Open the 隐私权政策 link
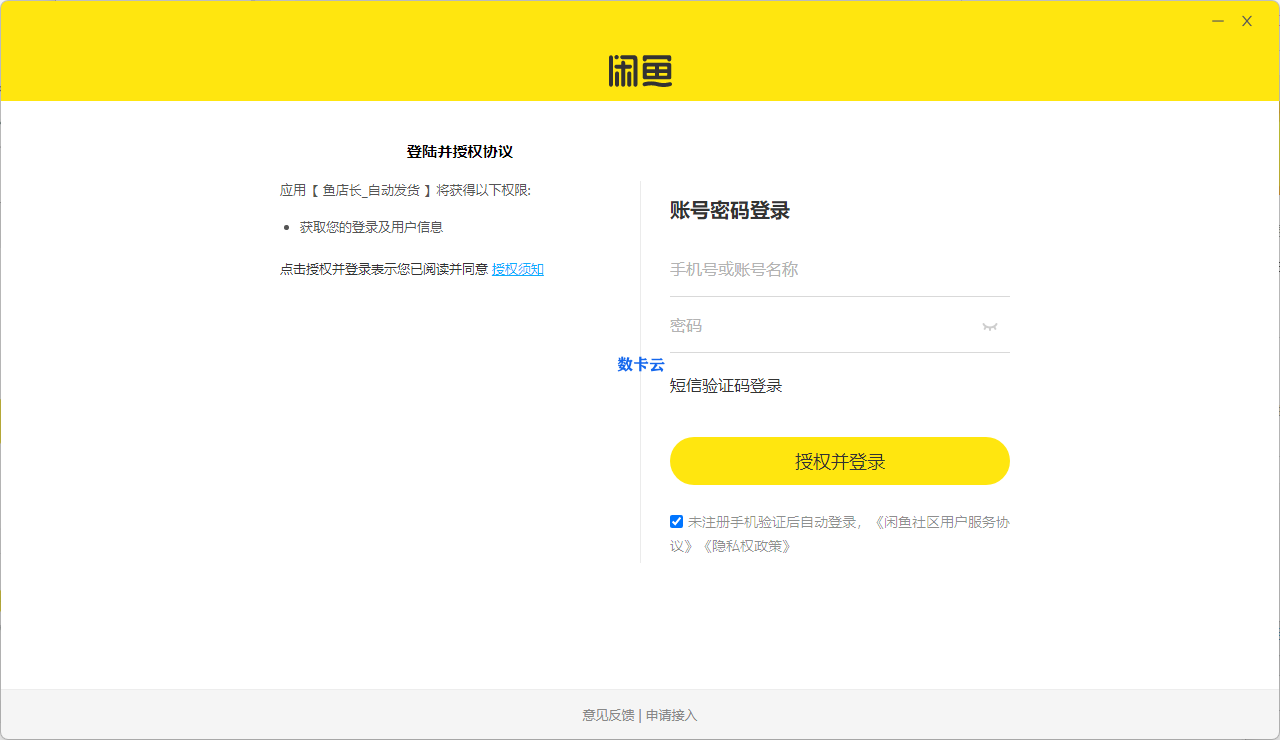Screen dimensions: 1280x740 point(746,546)
